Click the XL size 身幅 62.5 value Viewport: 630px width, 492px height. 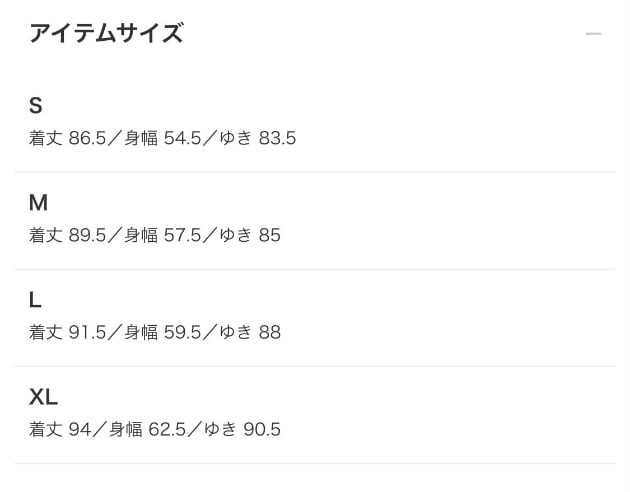(x=147, y=429)
